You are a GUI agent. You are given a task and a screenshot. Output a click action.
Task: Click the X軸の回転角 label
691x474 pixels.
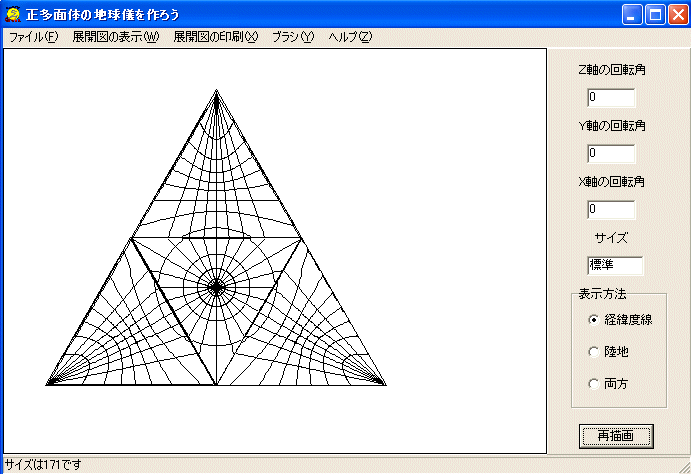coord(612,181)
